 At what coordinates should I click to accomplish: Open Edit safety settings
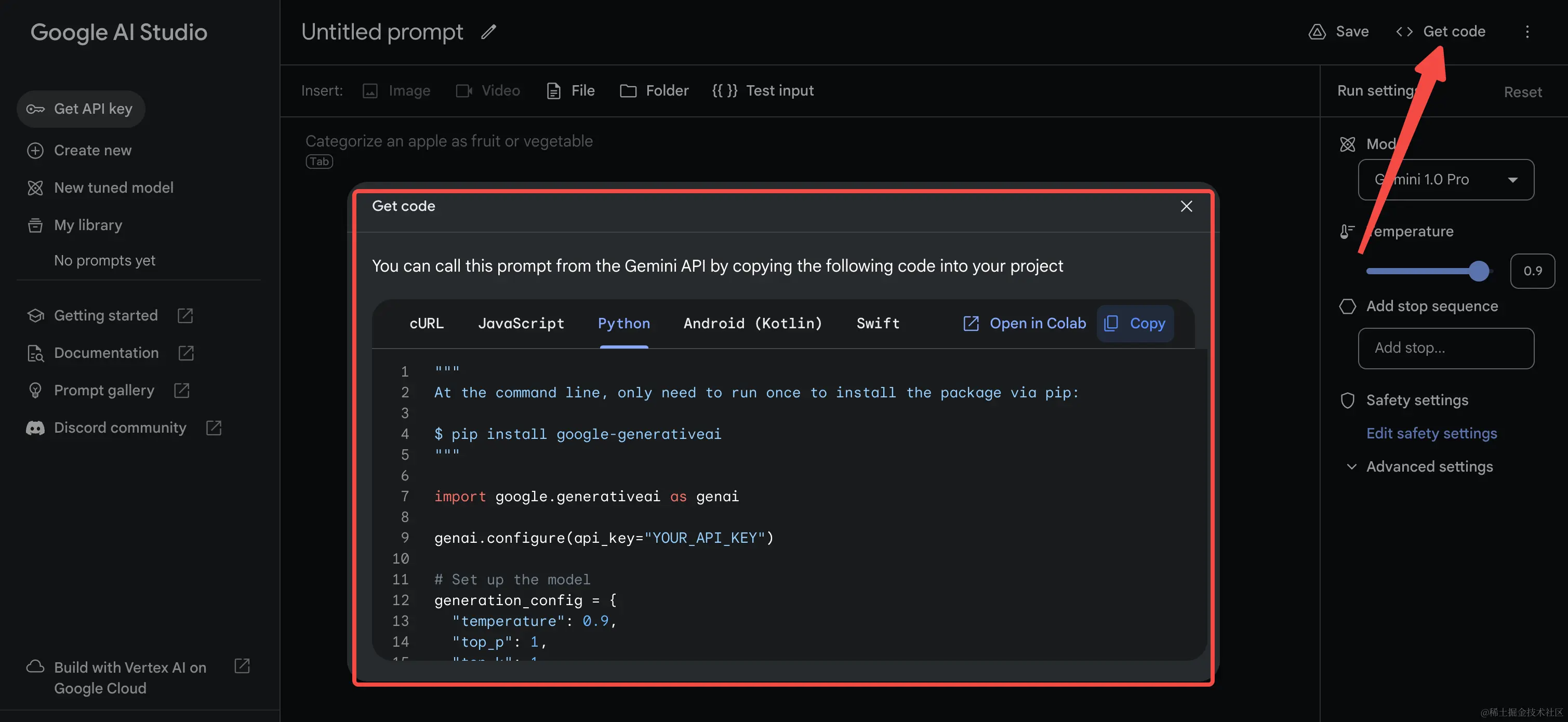pyautogui.click(x=1432, y=433)
